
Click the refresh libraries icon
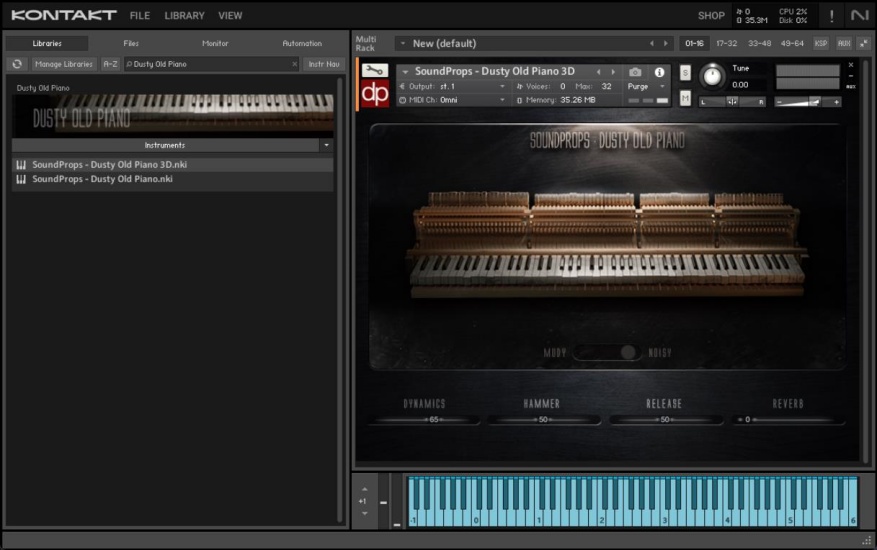tap(17, 64)
